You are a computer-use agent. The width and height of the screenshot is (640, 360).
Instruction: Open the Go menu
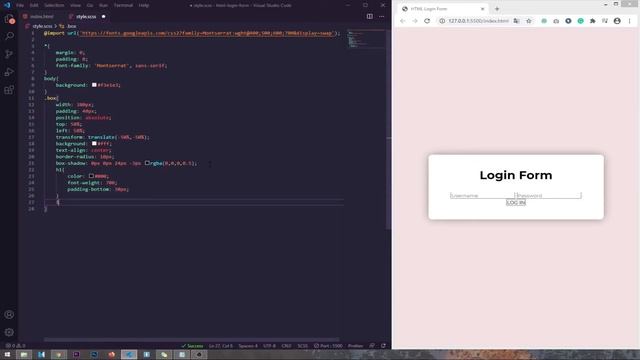[x=90, y=5]
